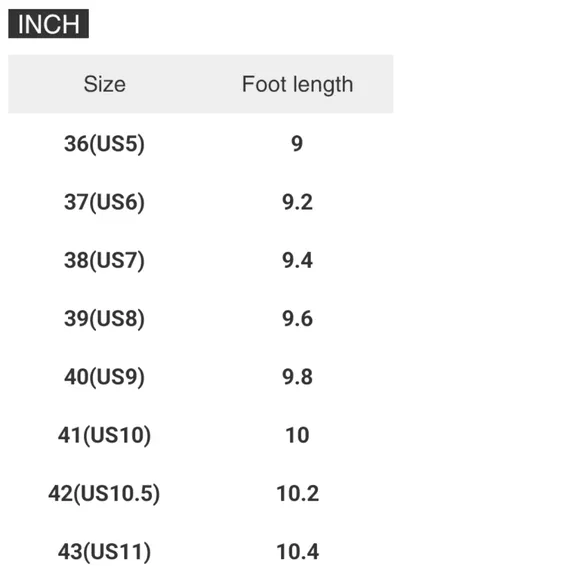
Task: Click the Size column header
Action: click(x=104, y=84)
